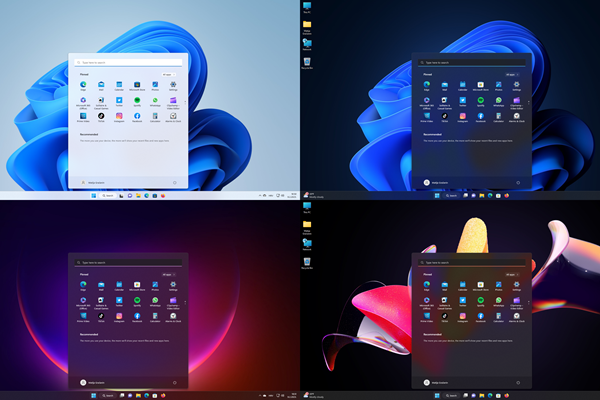Open Edge in the light-theme Start menu
Viewport: 600px width, 400px height.
[x=83, y=85]
